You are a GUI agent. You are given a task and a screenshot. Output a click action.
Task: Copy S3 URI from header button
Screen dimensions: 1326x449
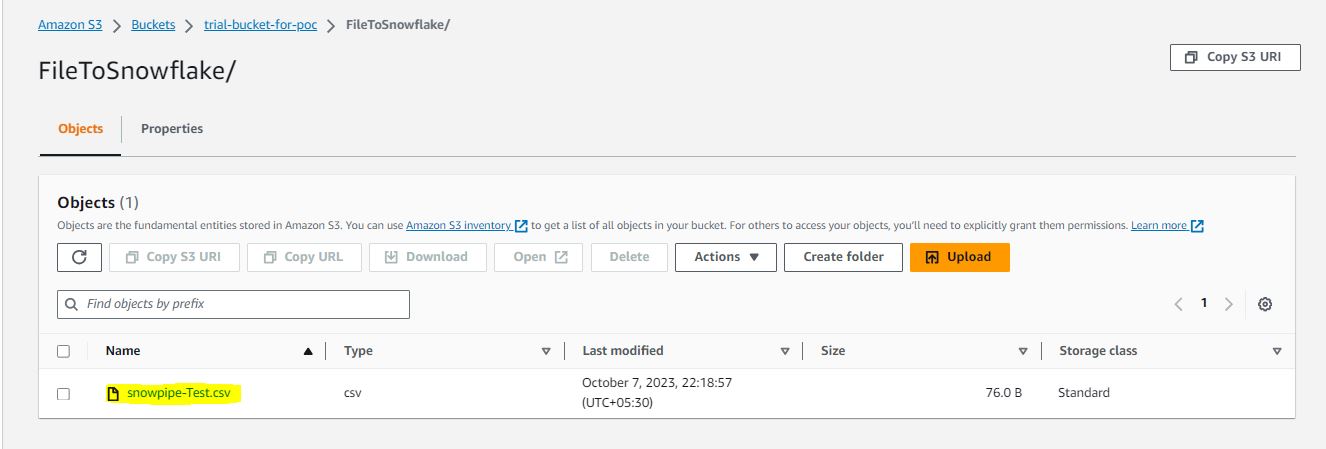1235,57
